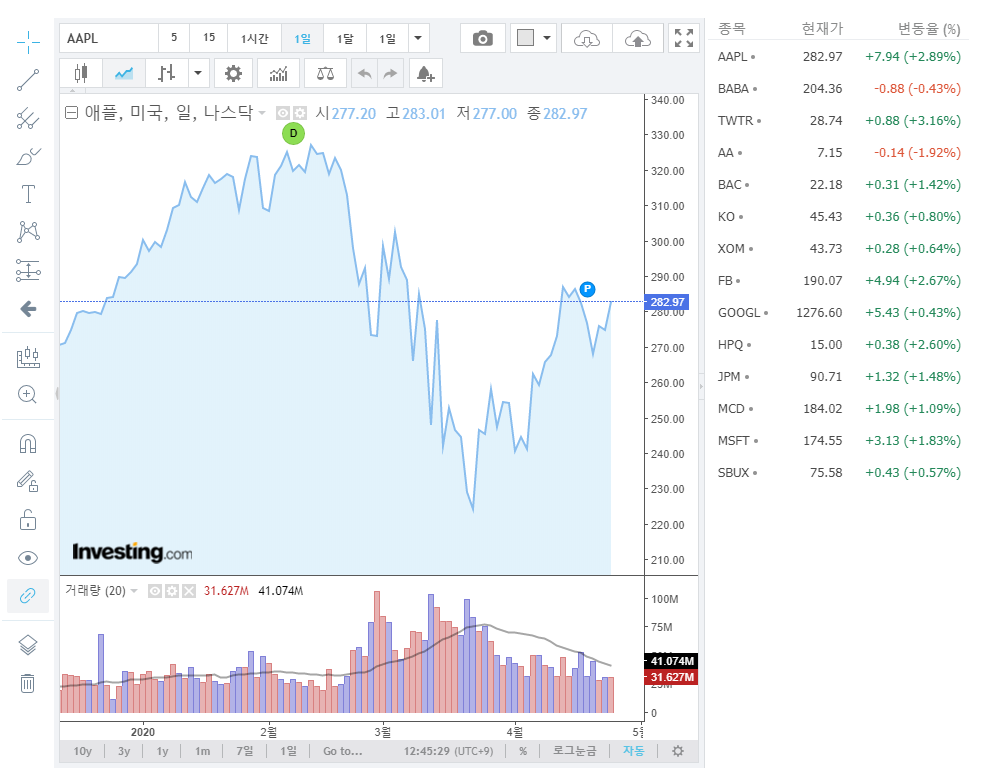The height and width of the screenshot is (772, 993).
Task: Select the prediction and measurement tool
Action: coord(28,270)
